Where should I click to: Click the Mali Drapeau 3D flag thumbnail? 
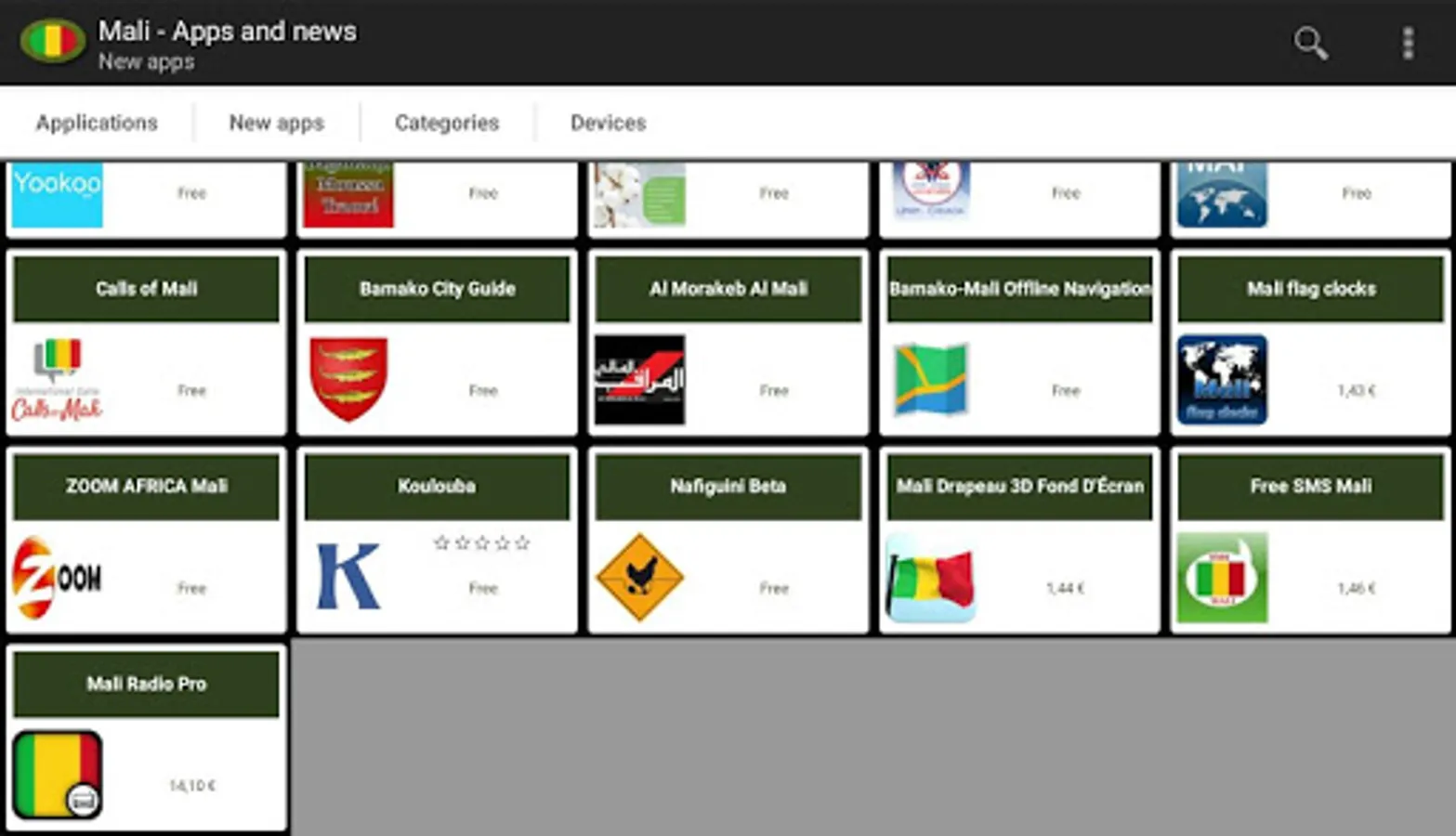coord(932,576)
